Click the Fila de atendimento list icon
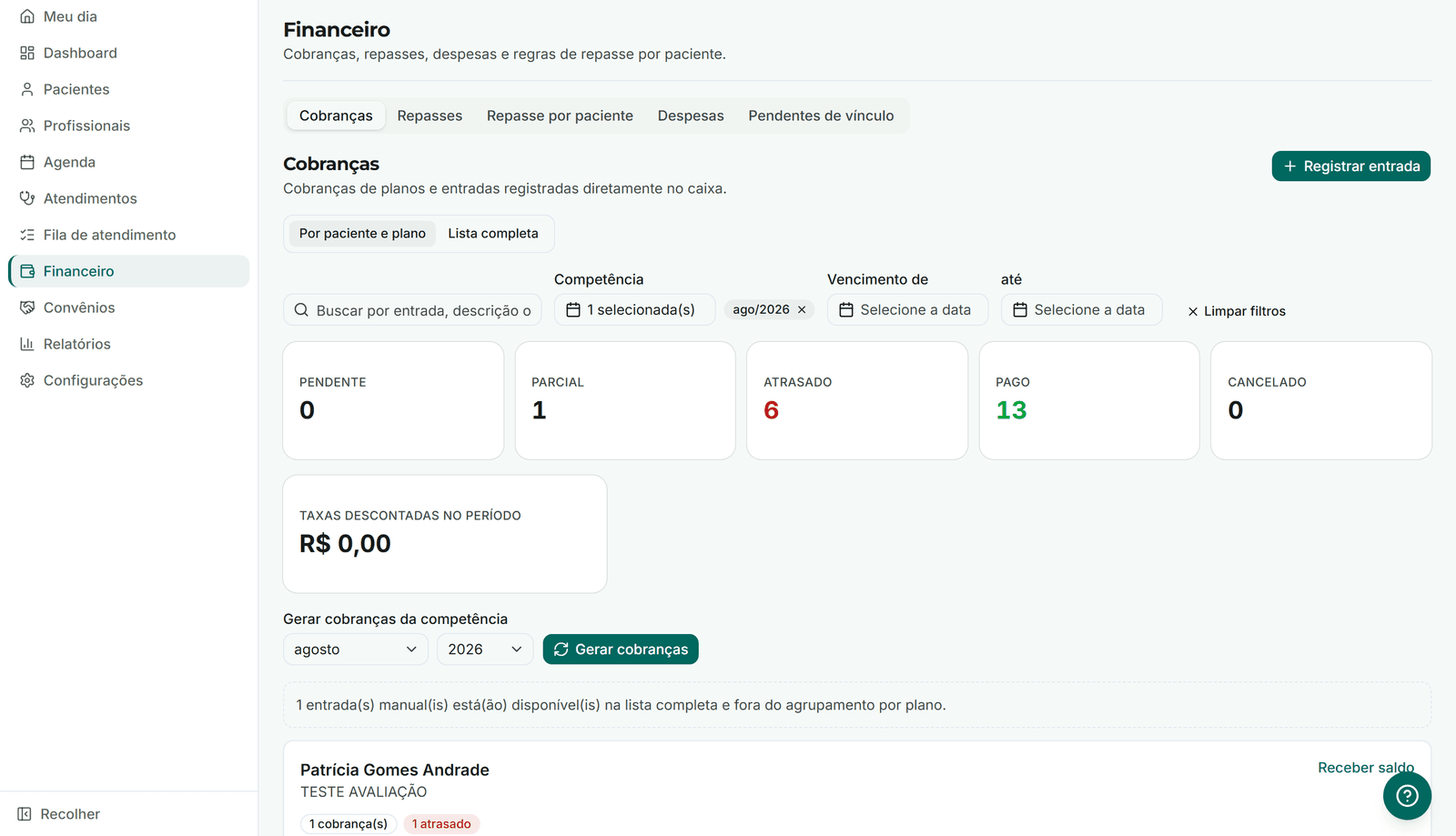This screenshot has height=836, width=1456. click(x=27, y=235)
